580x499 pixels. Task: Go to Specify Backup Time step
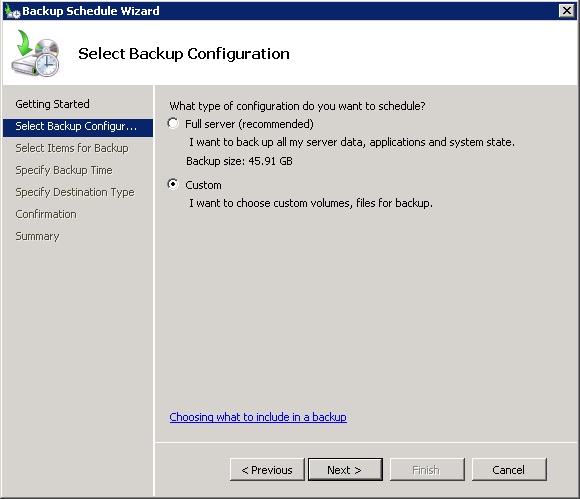click(x=64, y=170)
